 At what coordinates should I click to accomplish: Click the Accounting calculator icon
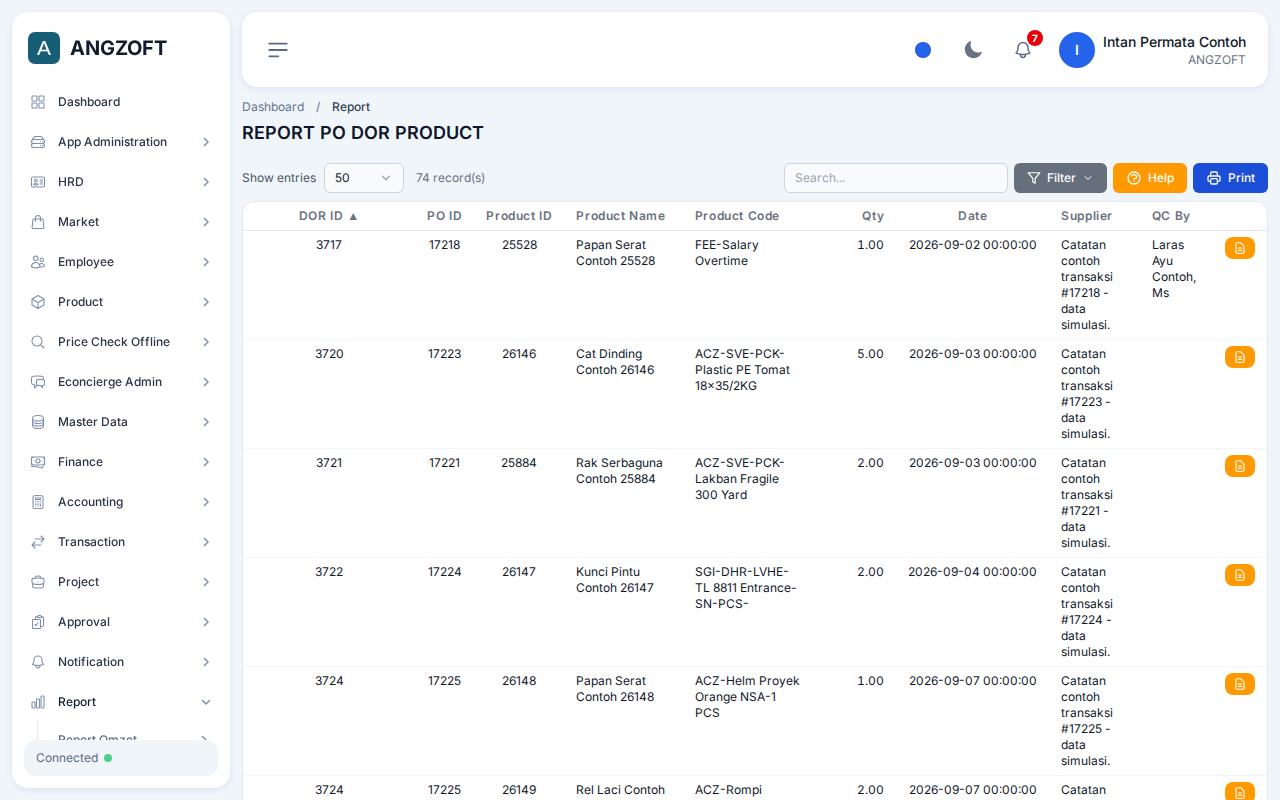coord(38,502)
